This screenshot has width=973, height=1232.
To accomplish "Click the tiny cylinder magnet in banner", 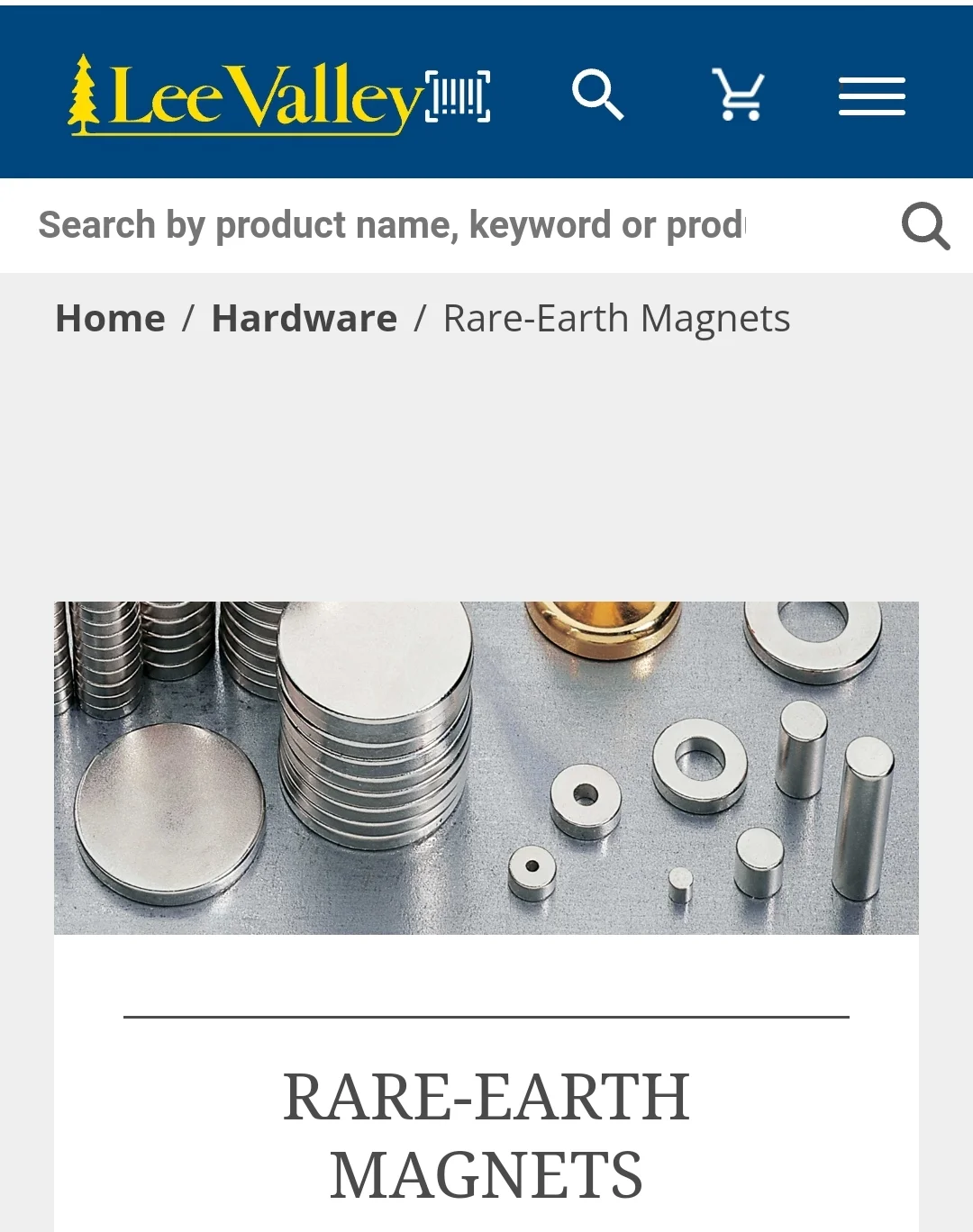I will (x=680, y=885).
